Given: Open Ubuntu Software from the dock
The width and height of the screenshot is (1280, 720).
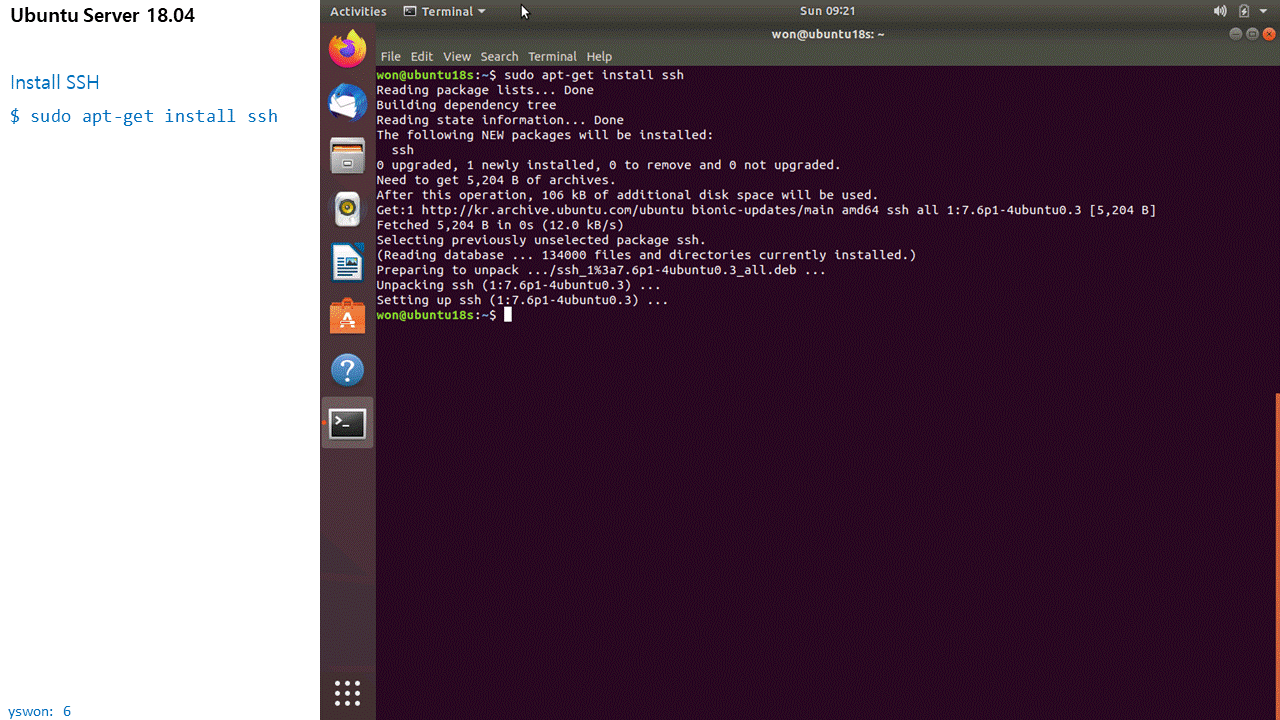Looking at the screenshot, I should click(x=347, y=316).
